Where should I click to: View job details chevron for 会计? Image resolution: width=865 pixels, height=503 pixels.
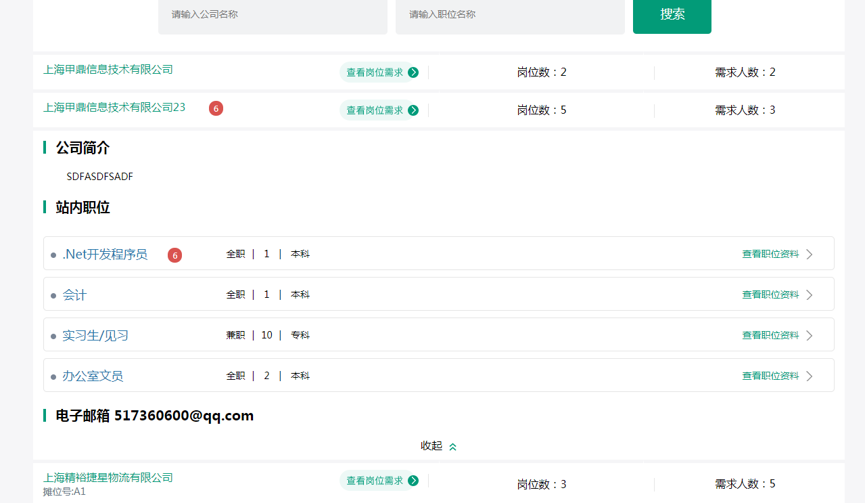coord(809,295)
